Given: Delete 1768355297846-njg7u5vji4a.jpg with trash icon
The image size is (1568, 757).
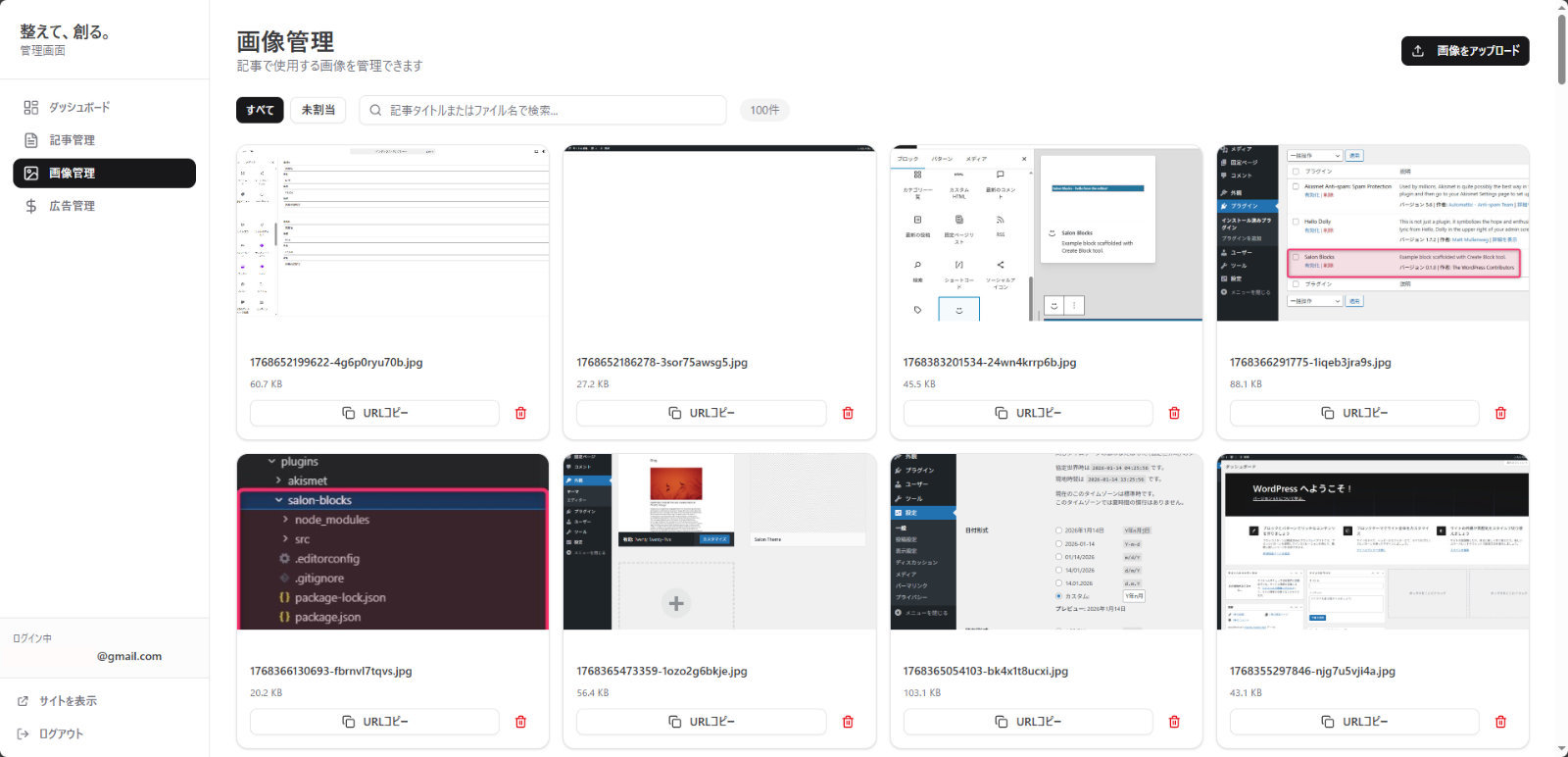Looking at the screenshot, I should tap(1500, 722).
